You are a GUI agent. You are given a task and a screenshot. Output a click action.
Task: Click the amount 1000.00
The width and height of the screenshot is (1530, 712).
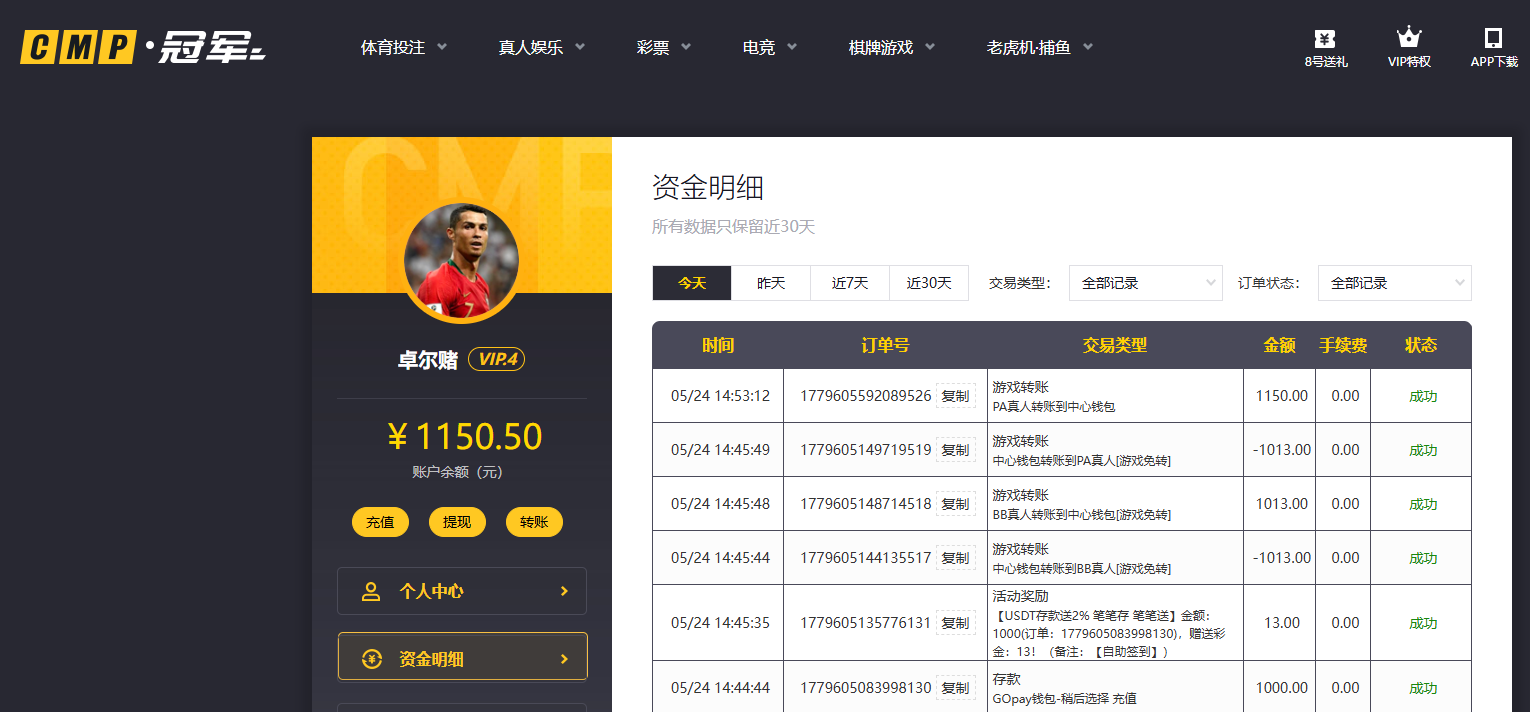click(x=1281, y=688)
